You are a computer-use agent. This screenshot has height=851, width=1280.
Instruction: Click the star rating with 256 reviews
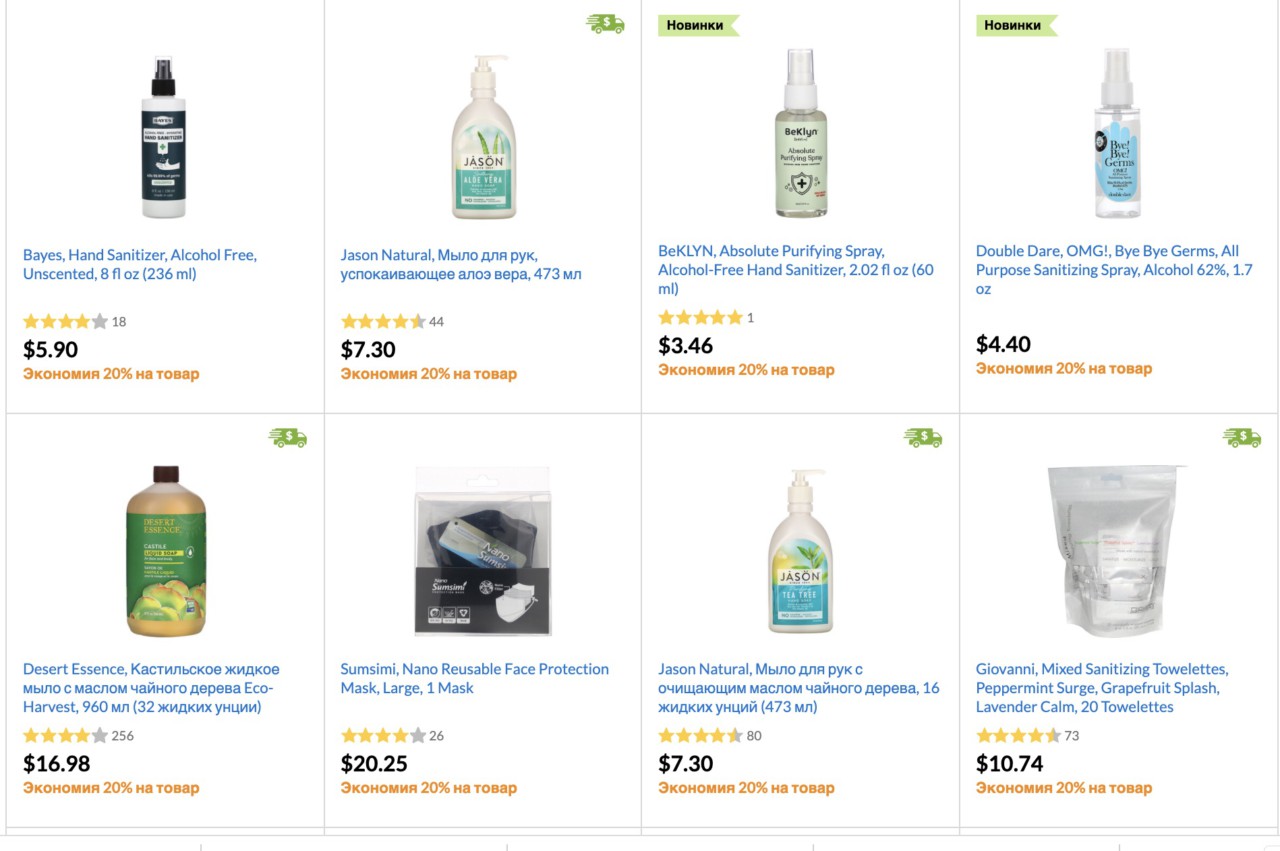click(x=65, y=736)
